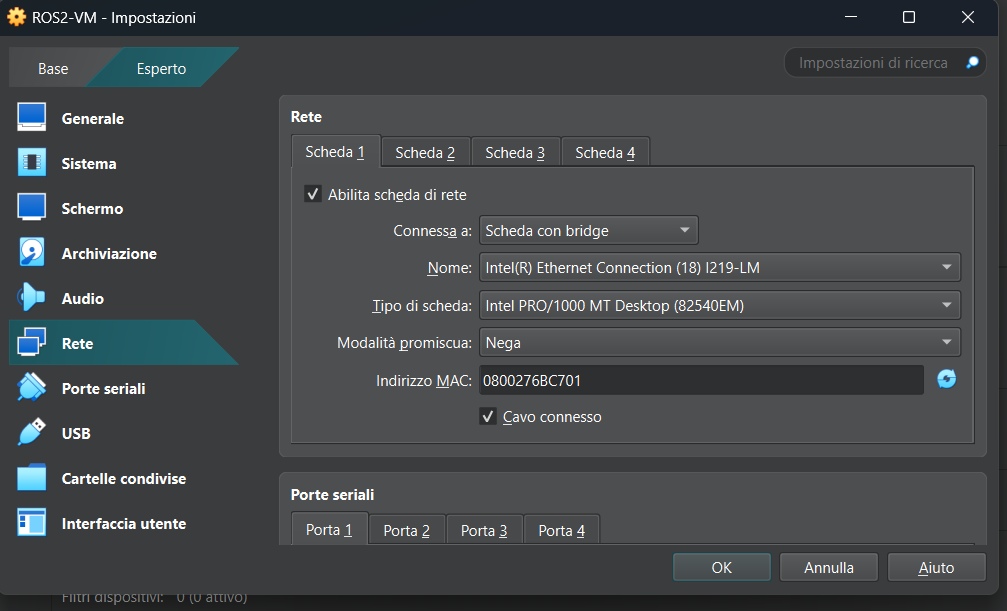Maximize the Impostazioni window
The width and height of the screenshot is (1007, 611).
point(909,17)
